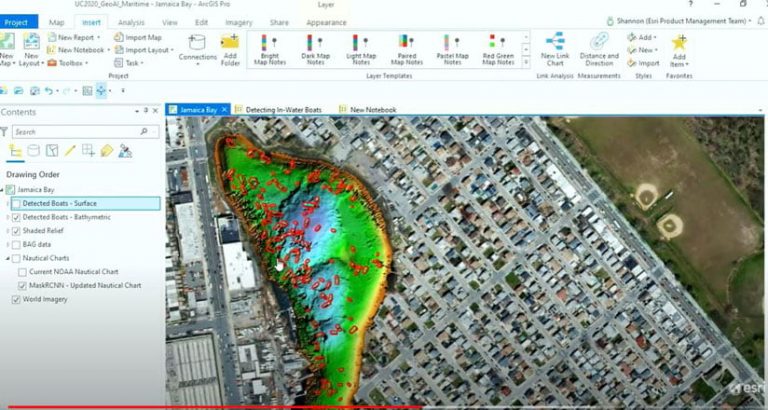Screen dimensions: 768x410
Task: Select Bright Map Notes template
Action: [x=270, y=49]
